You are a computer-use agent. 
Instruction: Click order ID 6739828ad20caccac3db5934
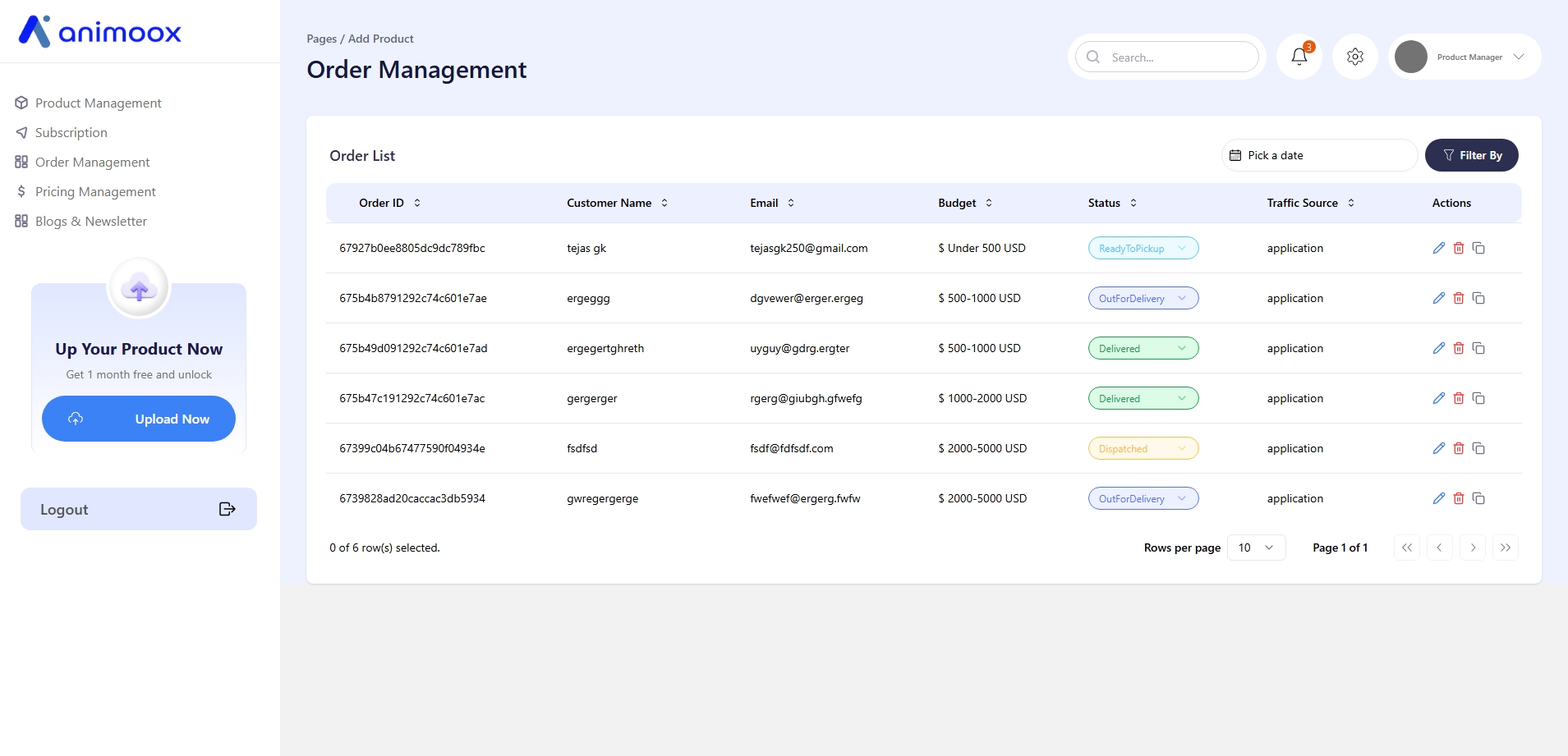tap(412, 498)
